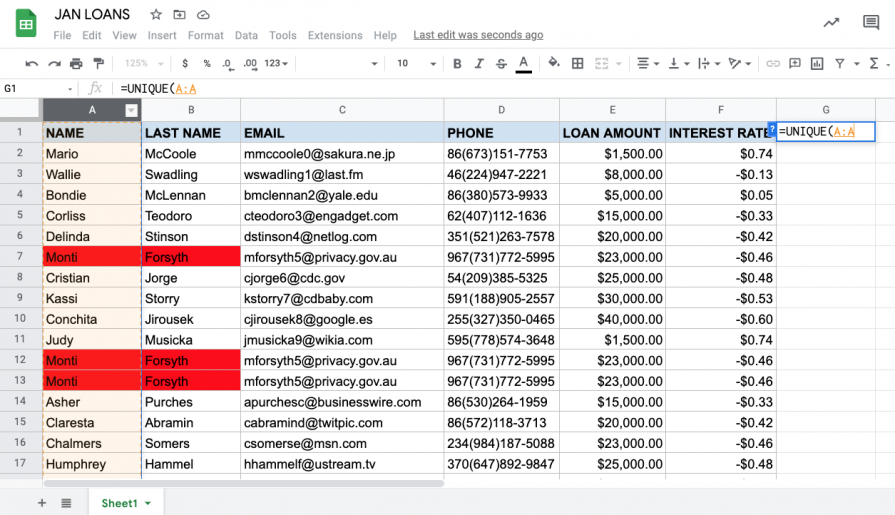Open merge cells dropdown arrow
This screenshot has width=895, height=515.
point(618,64)
